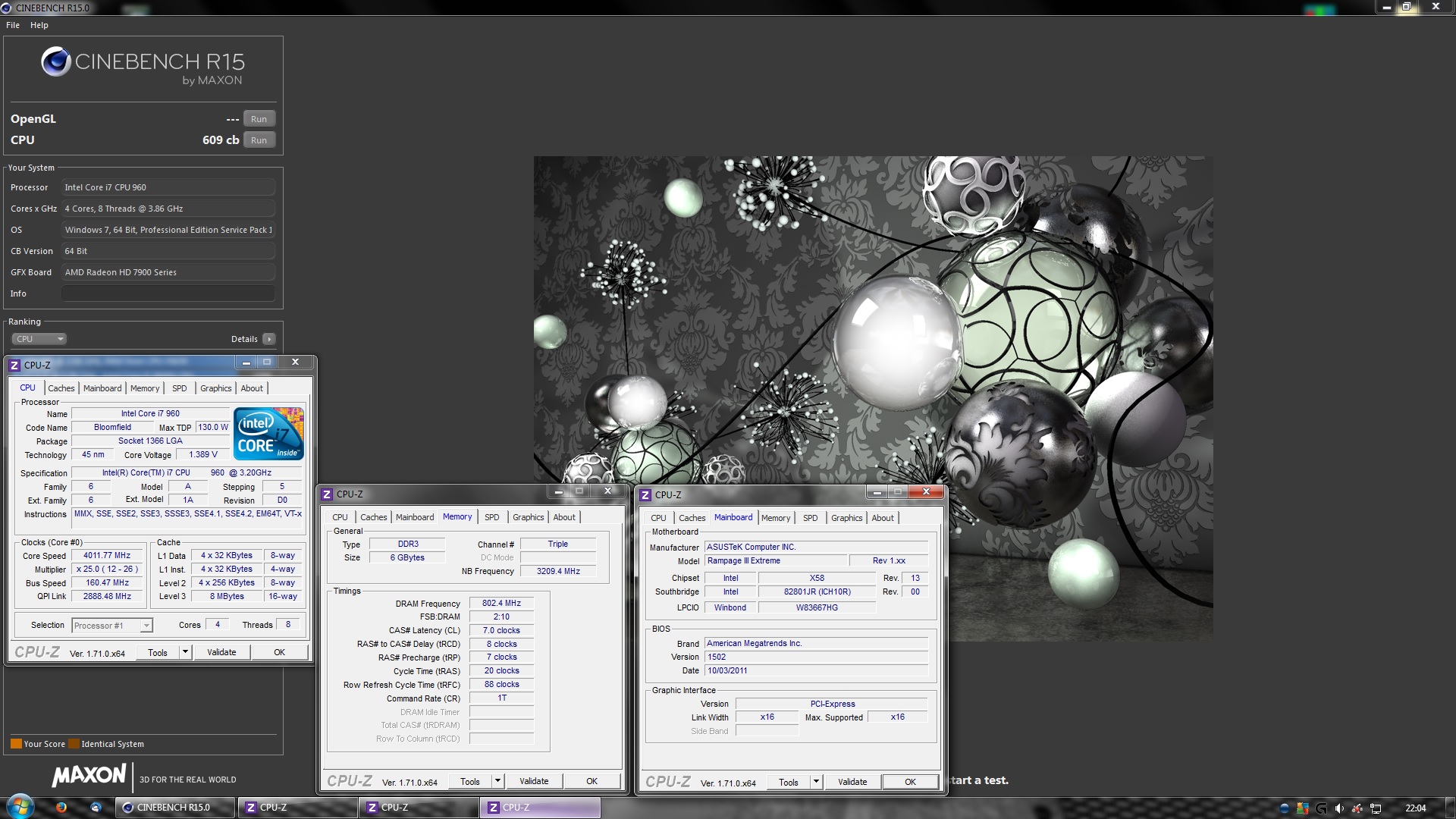Switch to Caches tab in processor window
Viewport: 1456px width, 819px height.
click(61, 388)
